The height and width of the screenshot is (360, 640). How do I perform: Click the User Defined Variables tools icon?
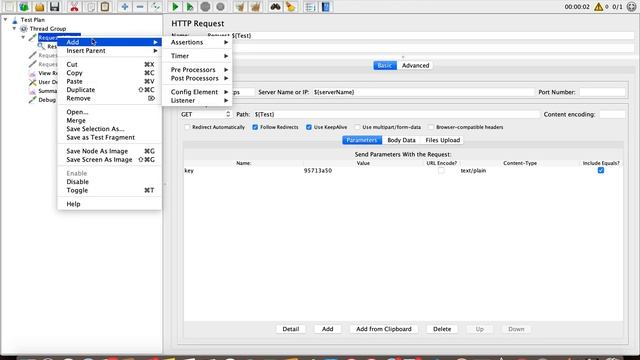coord(32,82)
